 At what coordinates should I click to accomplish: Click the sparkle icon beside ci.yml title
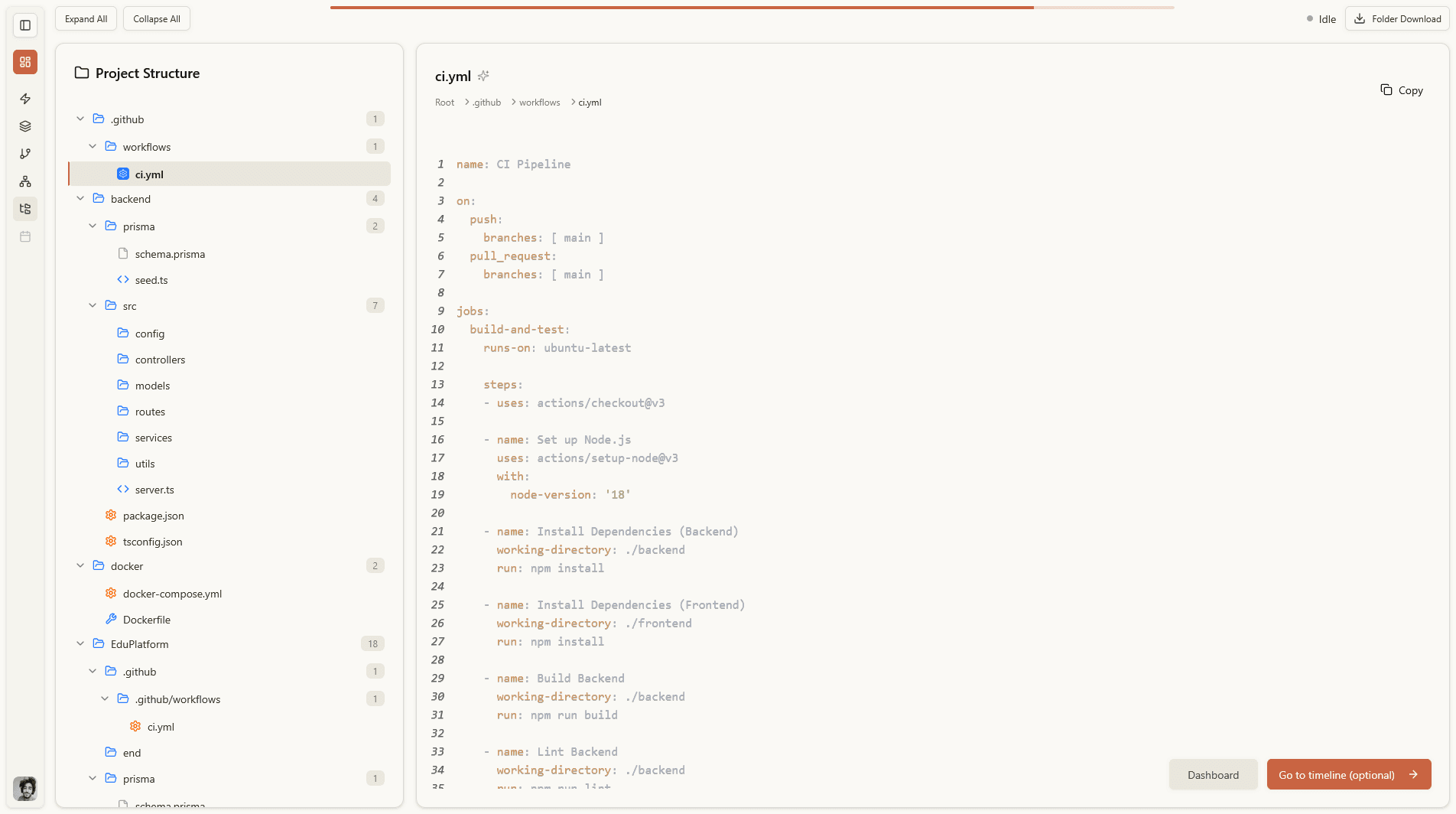point(483,76)
